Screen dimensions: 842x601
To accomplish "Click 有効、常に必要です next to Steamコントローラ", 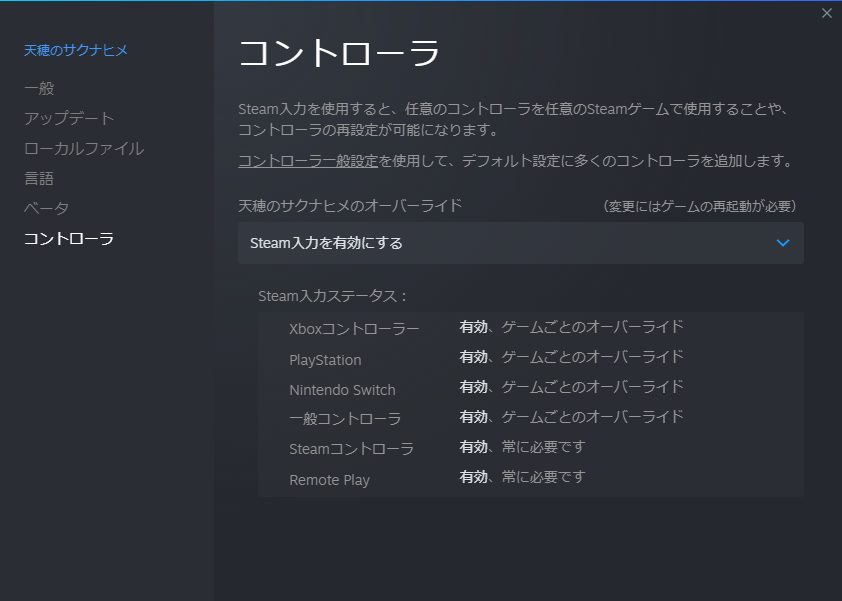I will [522, 446].
